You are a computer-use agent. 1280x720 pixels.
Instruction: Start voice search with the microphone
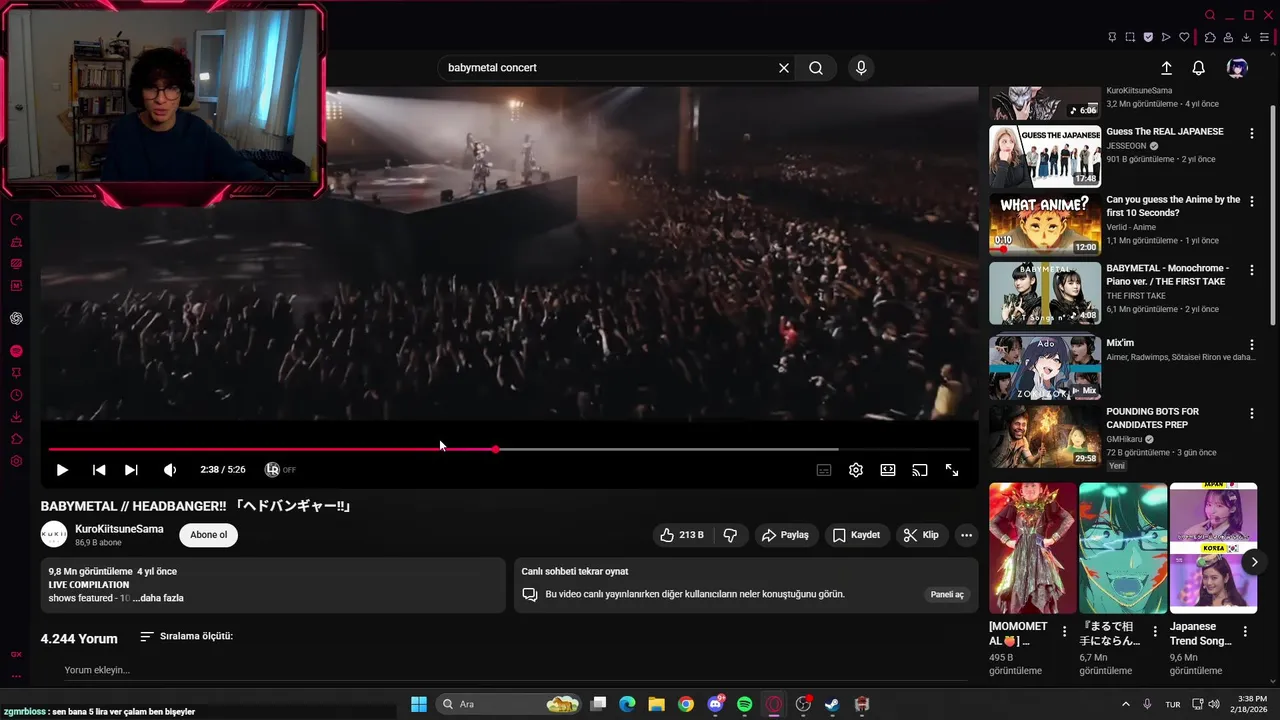click(x=861, y=68)
